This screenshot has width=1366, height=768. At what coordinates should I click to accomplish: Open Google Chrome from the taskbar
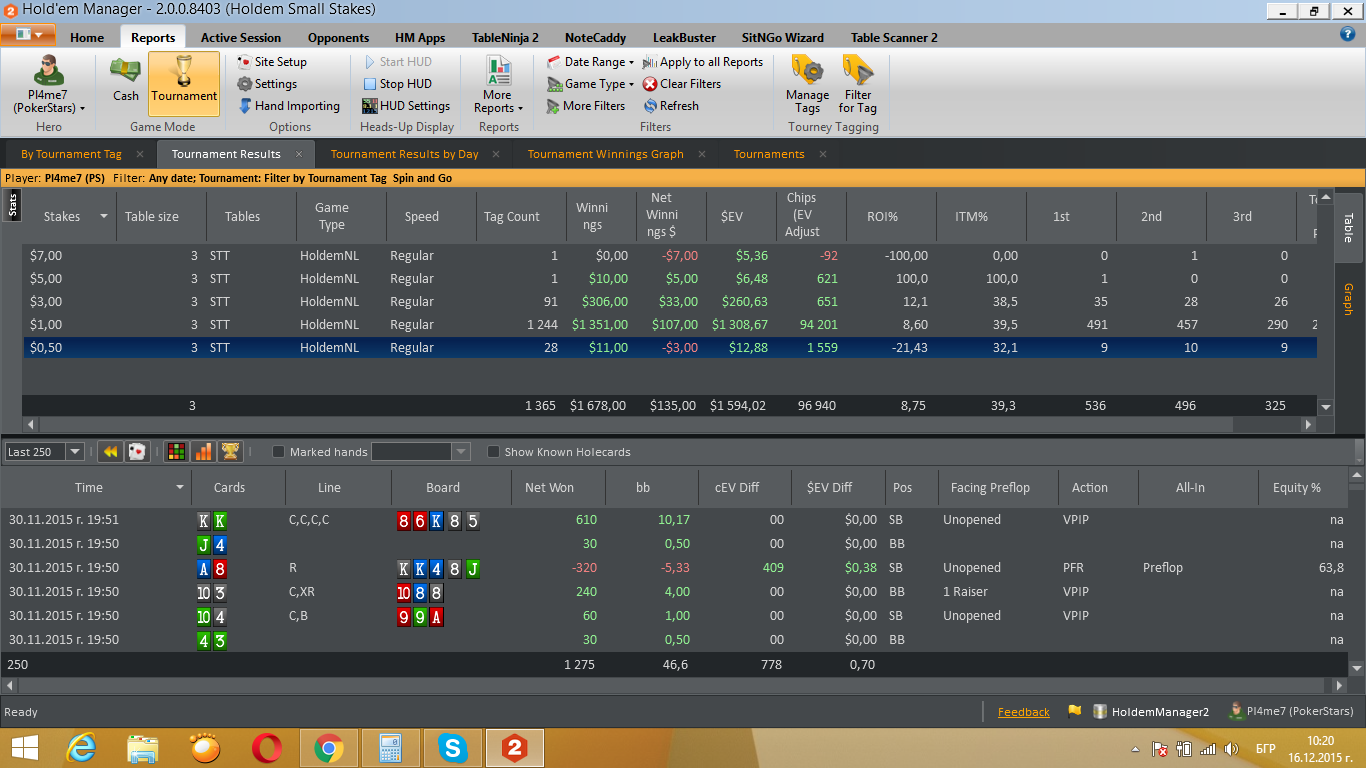point(329,747)
